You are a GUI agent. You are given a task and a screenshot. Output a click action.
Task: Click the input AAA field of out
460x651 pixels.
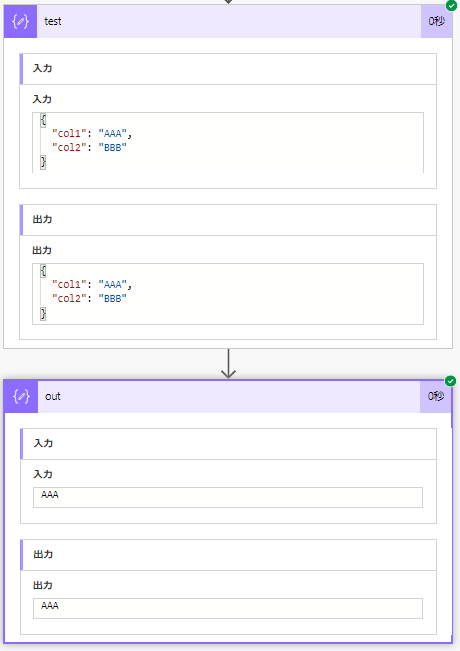[228, 497]
